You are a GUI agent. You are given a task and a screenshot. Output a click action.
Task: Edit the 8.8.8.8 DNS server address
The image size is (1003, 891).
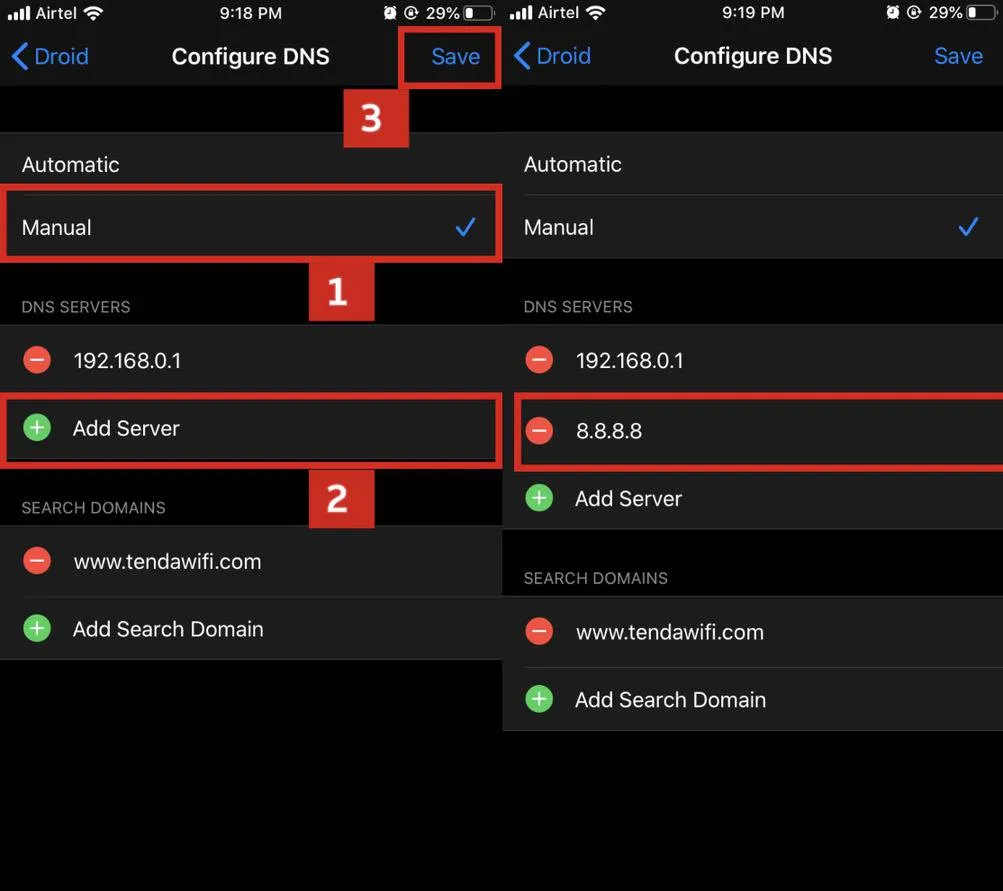coord(609,431)
